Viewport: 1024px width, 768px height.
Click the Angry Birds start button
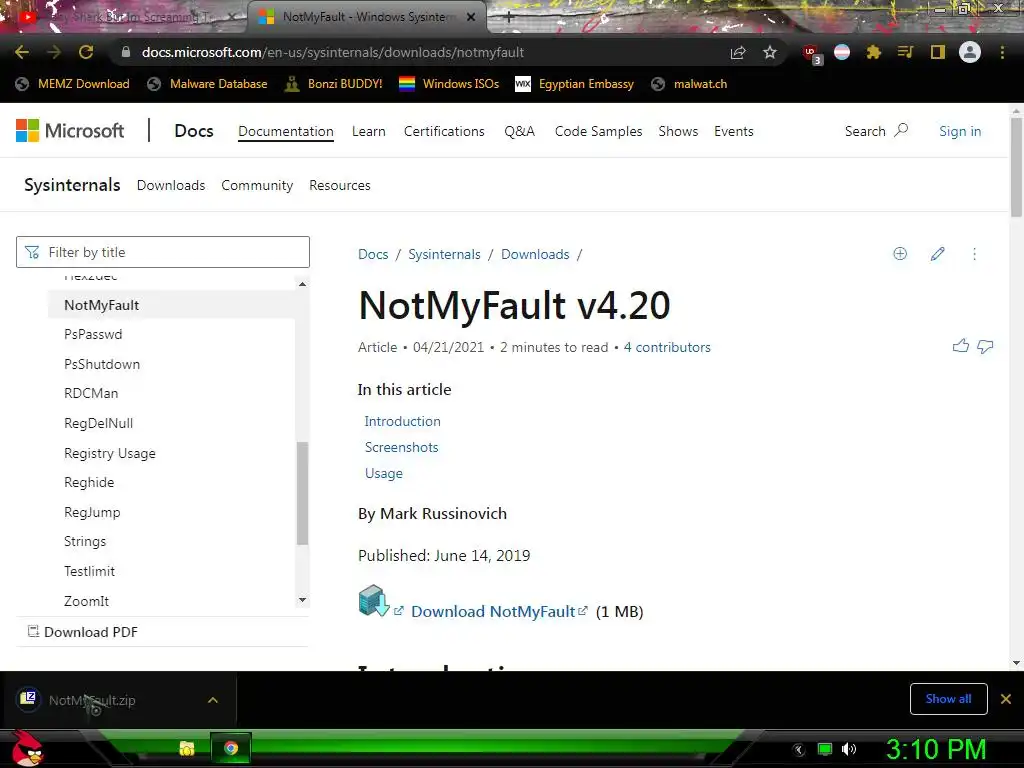27,748
